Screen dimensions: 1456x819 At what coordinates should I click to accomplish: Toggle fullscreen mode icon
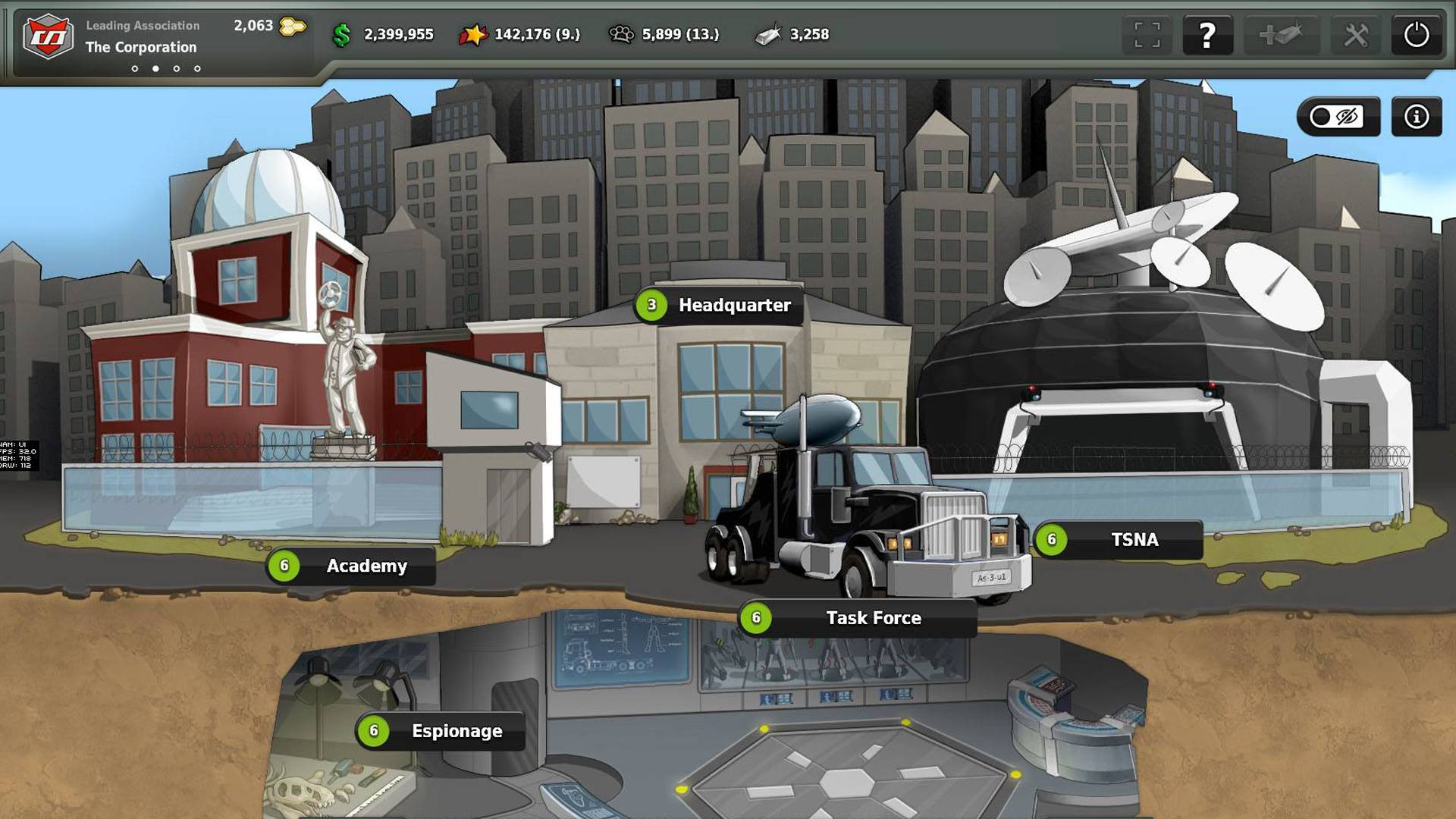coord(1147,35)
